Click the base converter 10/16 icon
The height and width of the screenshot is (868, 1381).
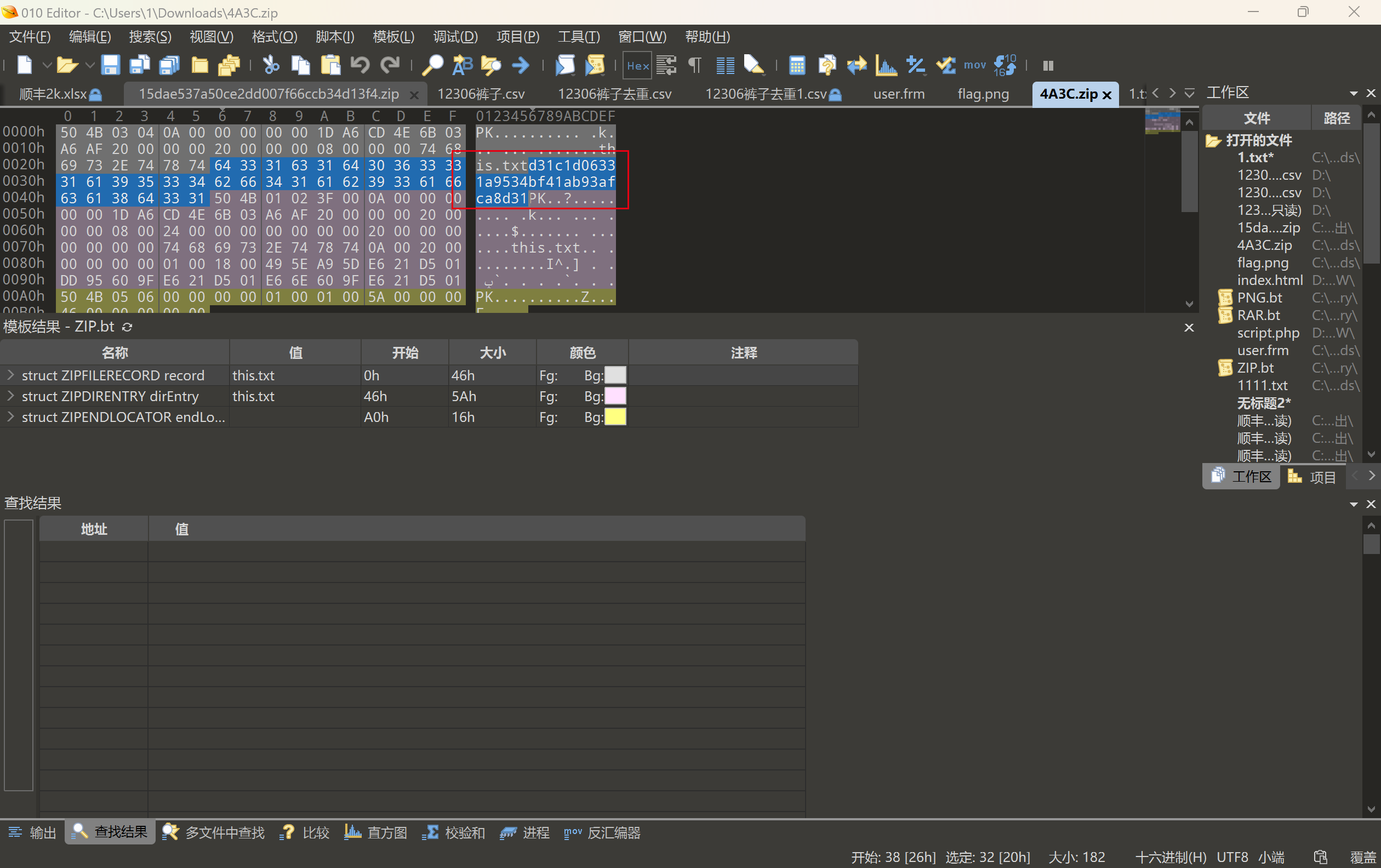(x=1005, y=65)
